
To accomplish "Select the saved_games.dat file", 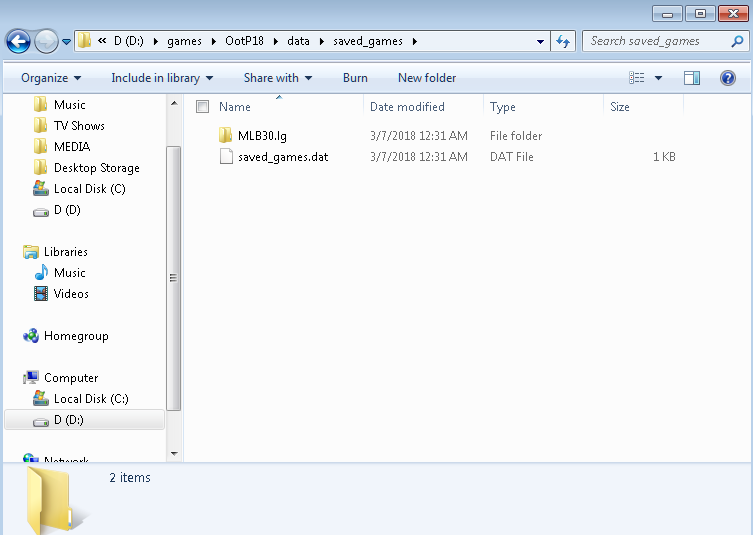I will pyautogui.click(x=282, y=157).
